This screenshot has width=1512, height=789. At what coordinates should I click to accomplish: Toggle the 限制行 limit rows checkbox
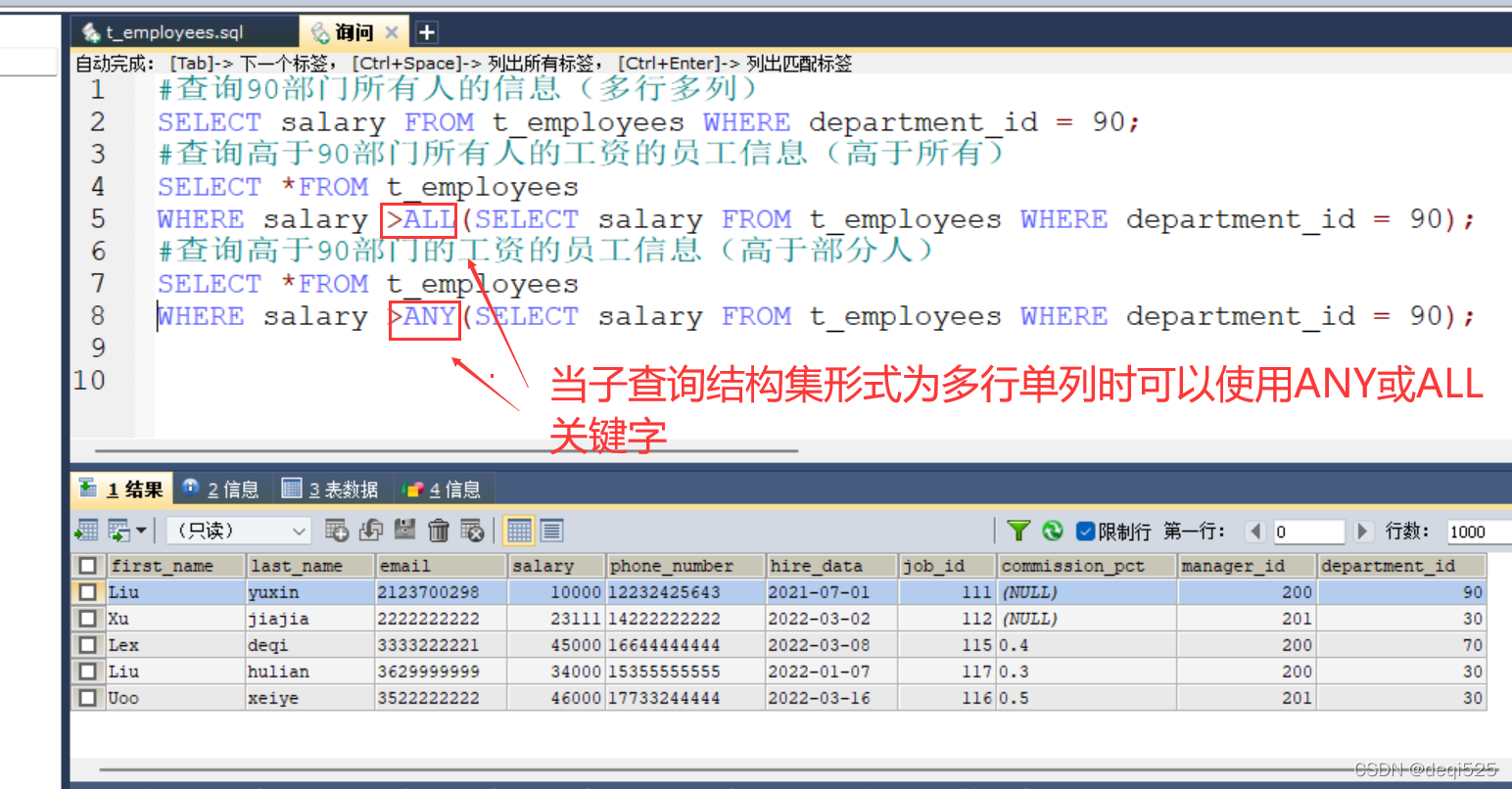click(1085, 532)
